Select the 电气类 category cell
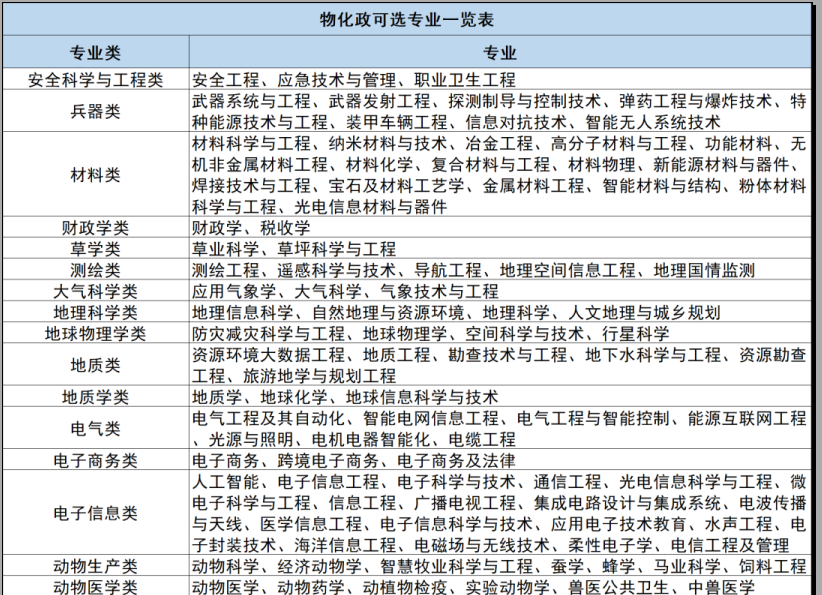Viewport: 822px width, 595px height. tap(96, 428)
